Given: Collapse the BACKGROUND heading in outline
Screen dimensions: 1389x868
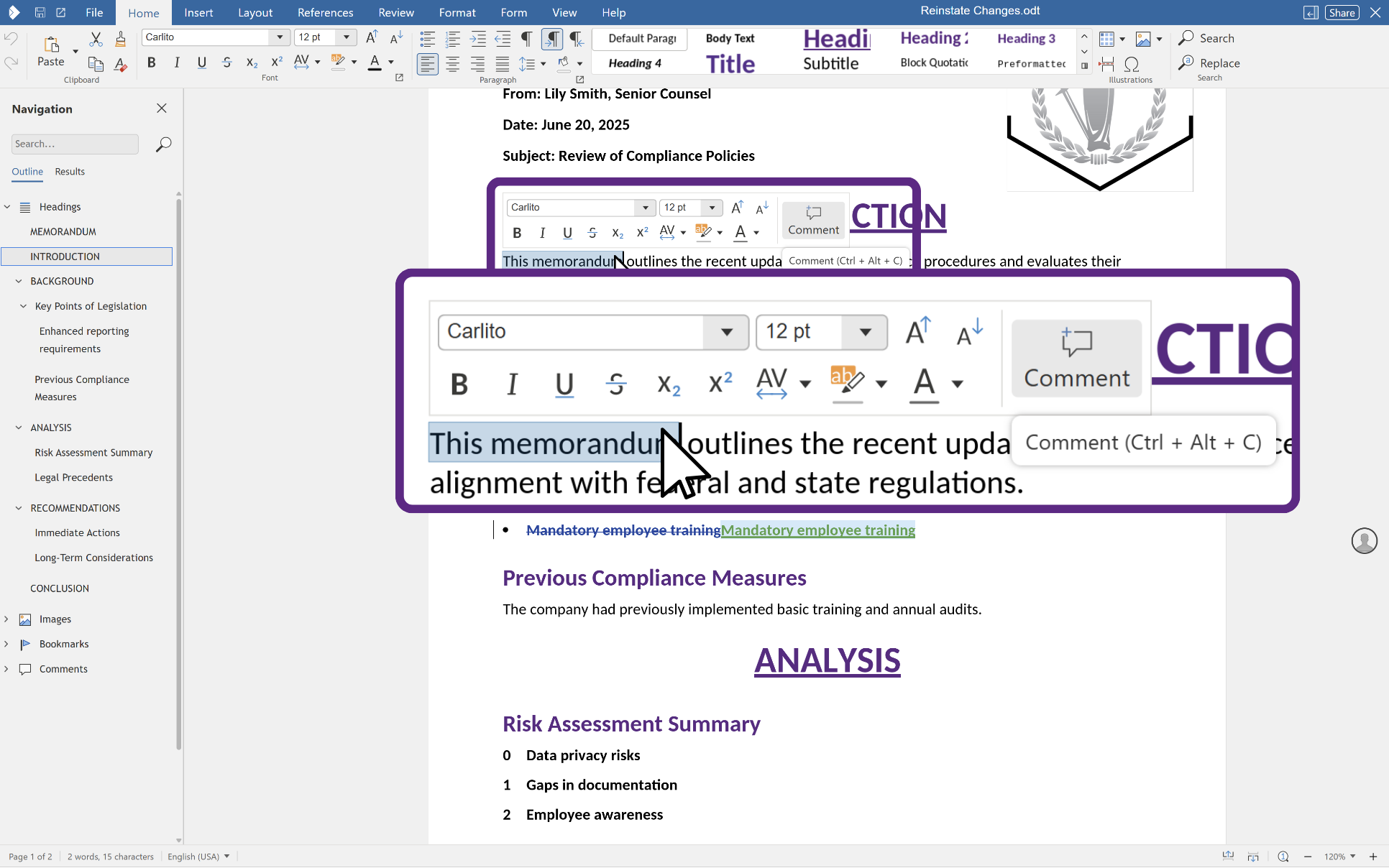Looking at the screenshot, I should click(19, 281).
